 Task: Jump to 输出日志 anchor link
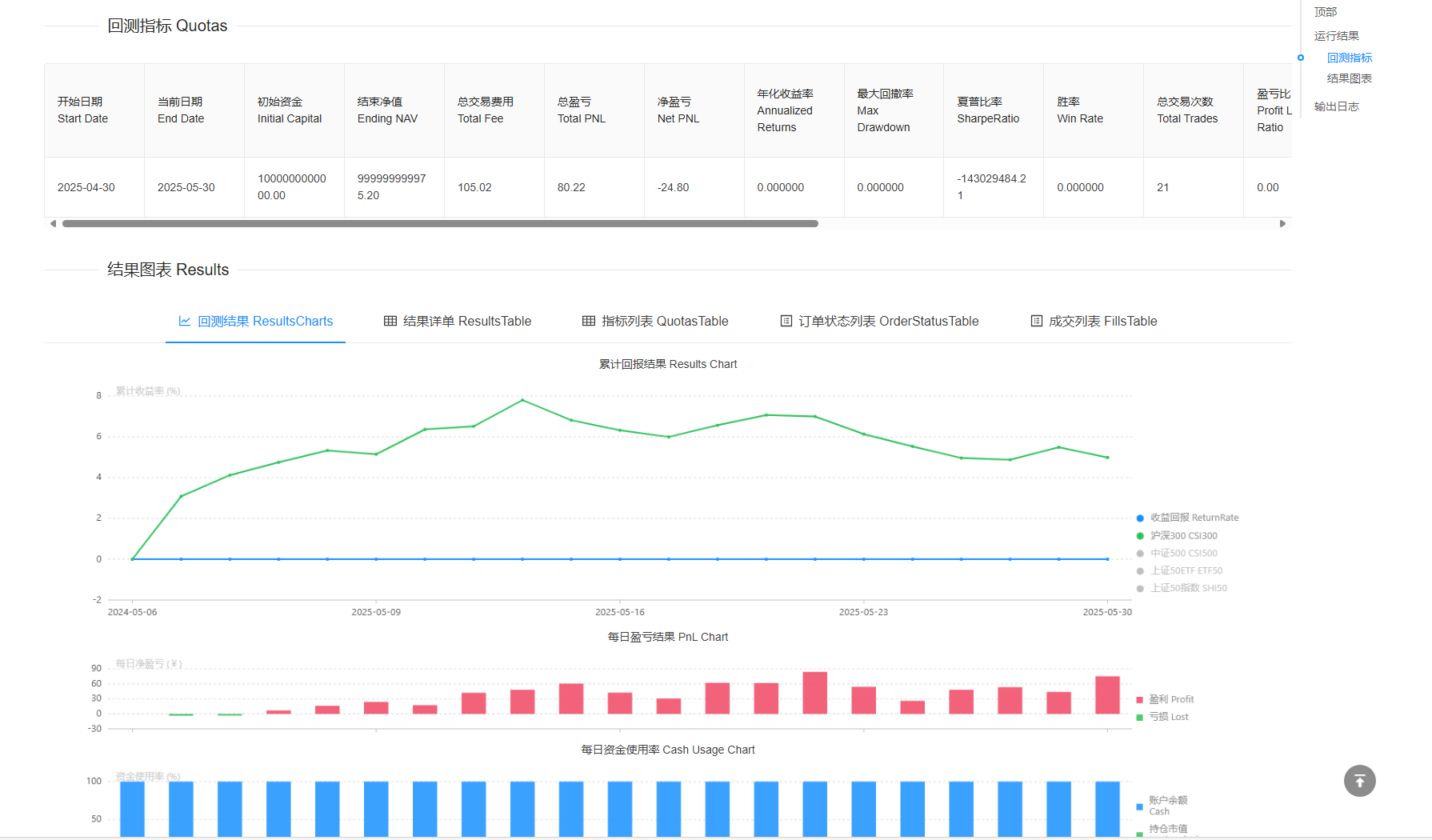(1336, 106)
